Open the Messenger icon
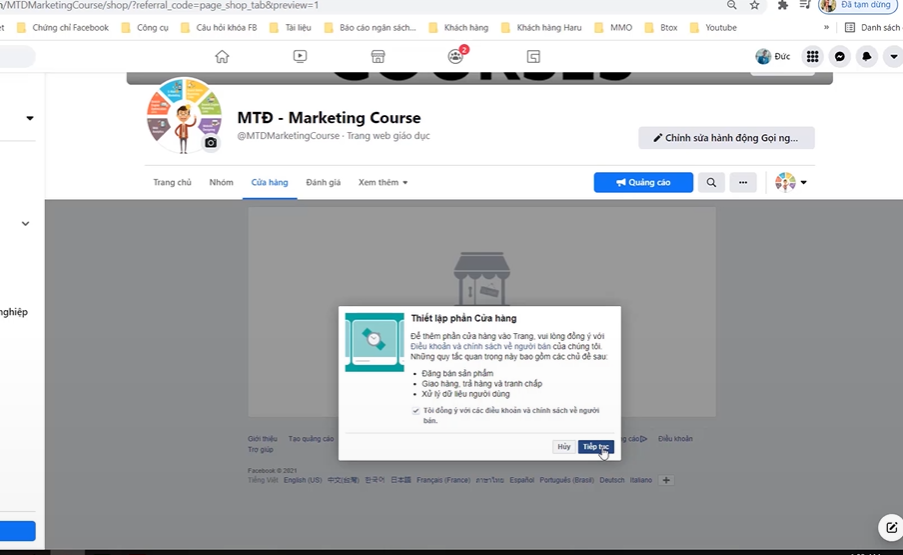The image size is (903, 555). pyautogui.click(x=840, y=56)
